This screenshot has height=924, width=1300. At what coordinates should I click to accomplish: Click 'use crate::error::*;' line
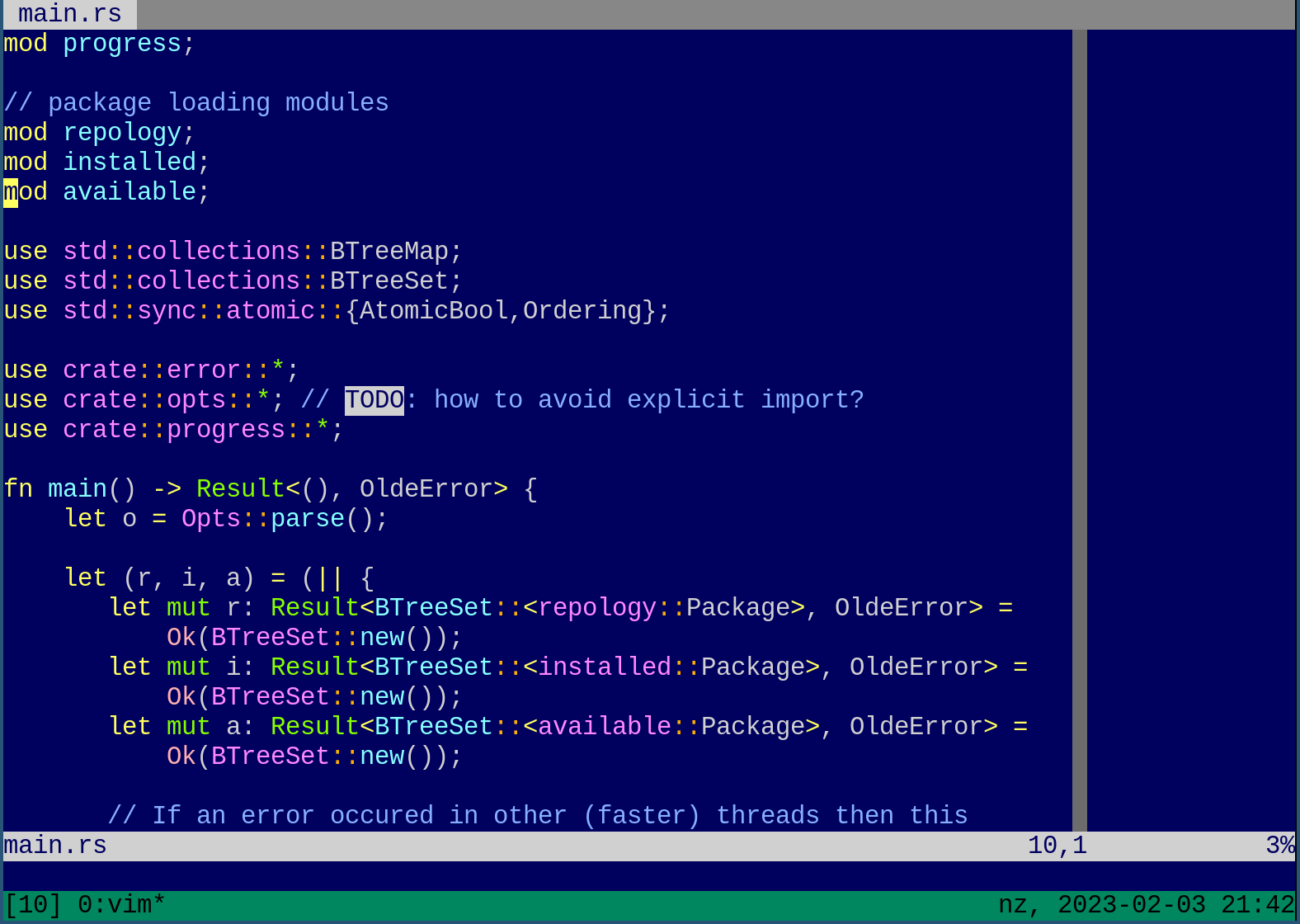[152, 370]
